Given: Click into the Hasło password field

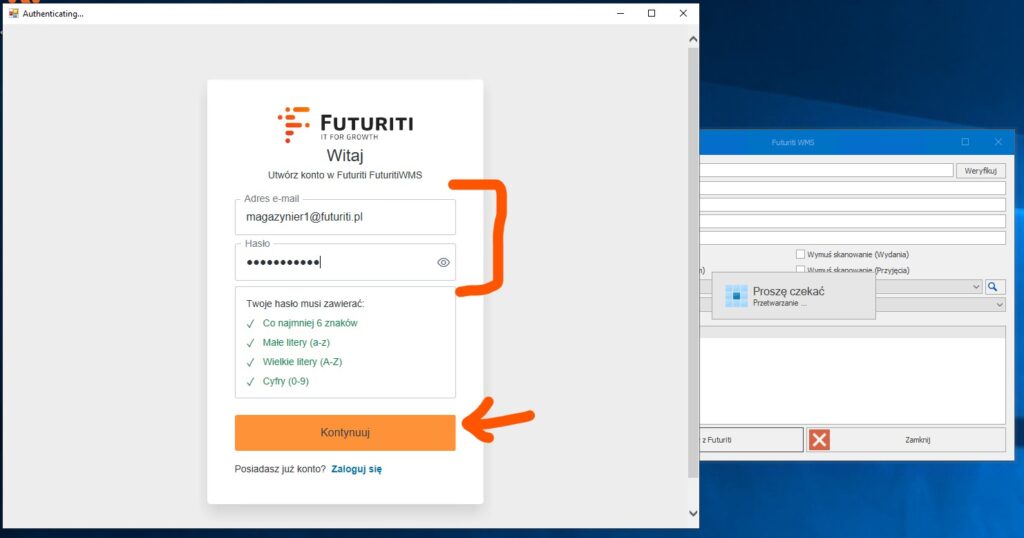Looking at the screenshot, I should 335,263.
